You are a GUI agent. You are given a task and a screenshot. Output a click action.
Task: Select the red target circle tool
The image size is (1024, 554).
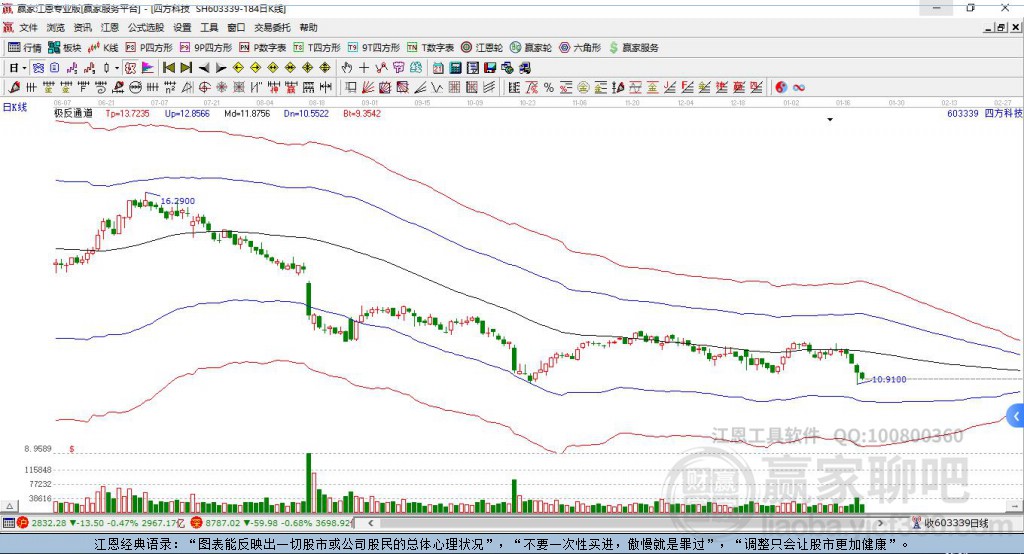pyautogui.click(x=204, y=88)
